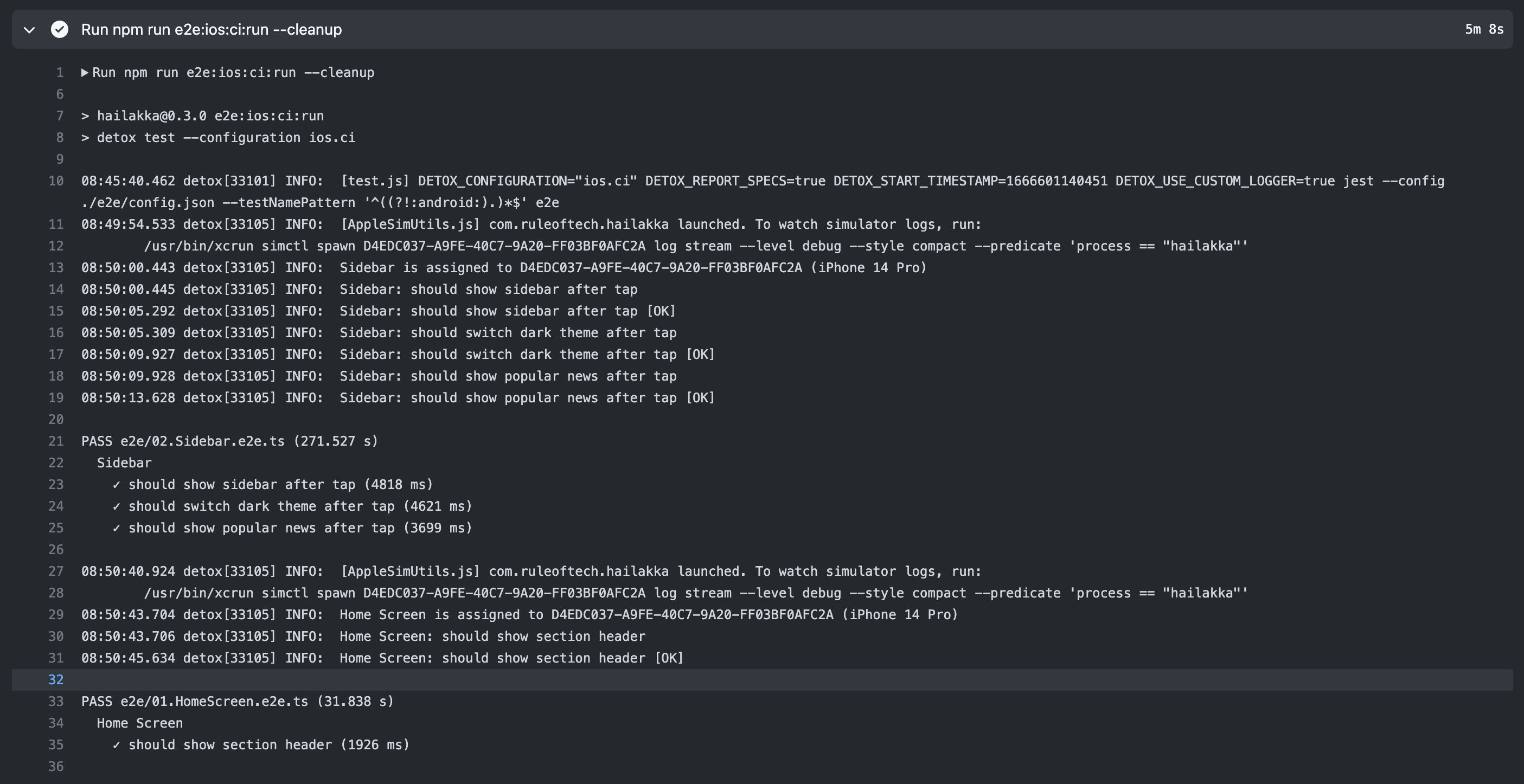
Task: Click 'should show popular news after tap [OK]' line
Action: click(x=398, y=398)
